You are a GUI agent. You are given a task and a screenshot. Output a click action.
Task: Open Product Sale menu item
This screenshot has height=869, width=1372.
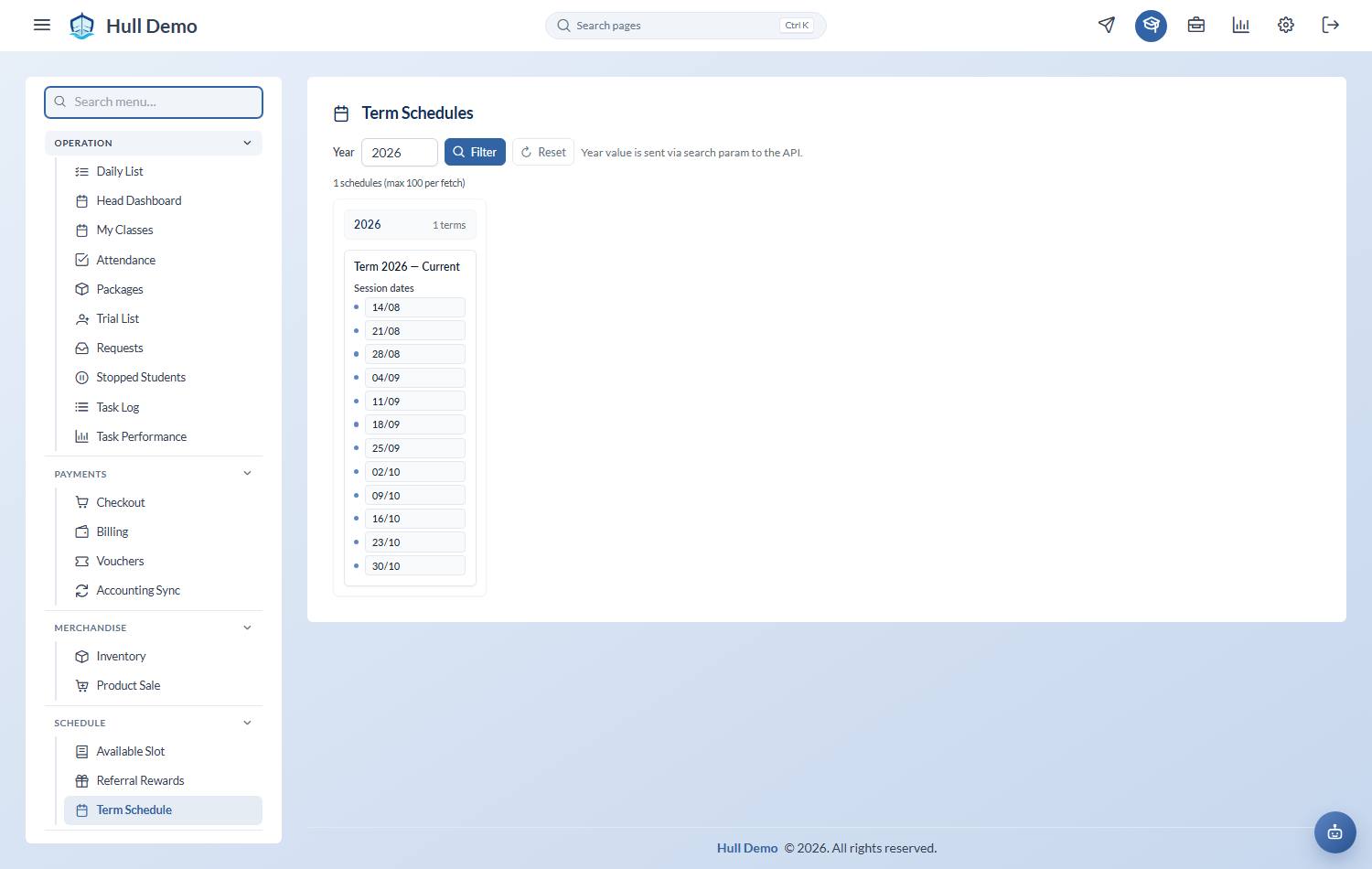(x=163, y=685)
